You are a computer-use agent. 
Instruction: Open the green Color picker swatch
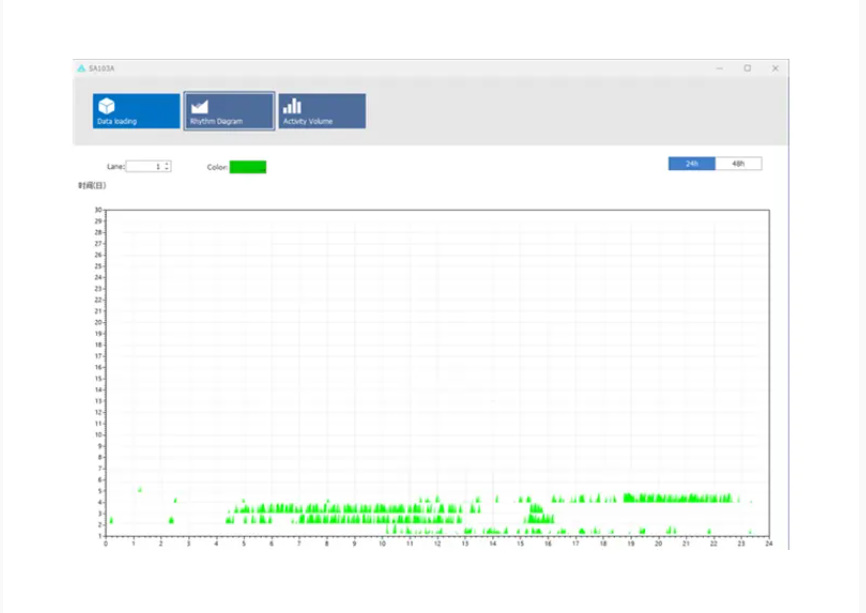pos(248,167)
